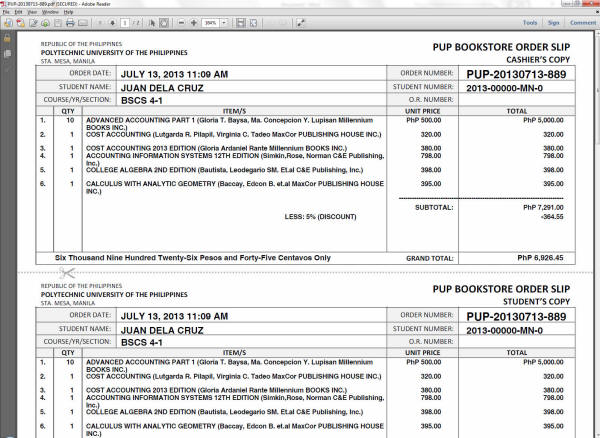
Task: Click order number PUP-20130713-889 in cashier's copy
Action: point(516,74)
